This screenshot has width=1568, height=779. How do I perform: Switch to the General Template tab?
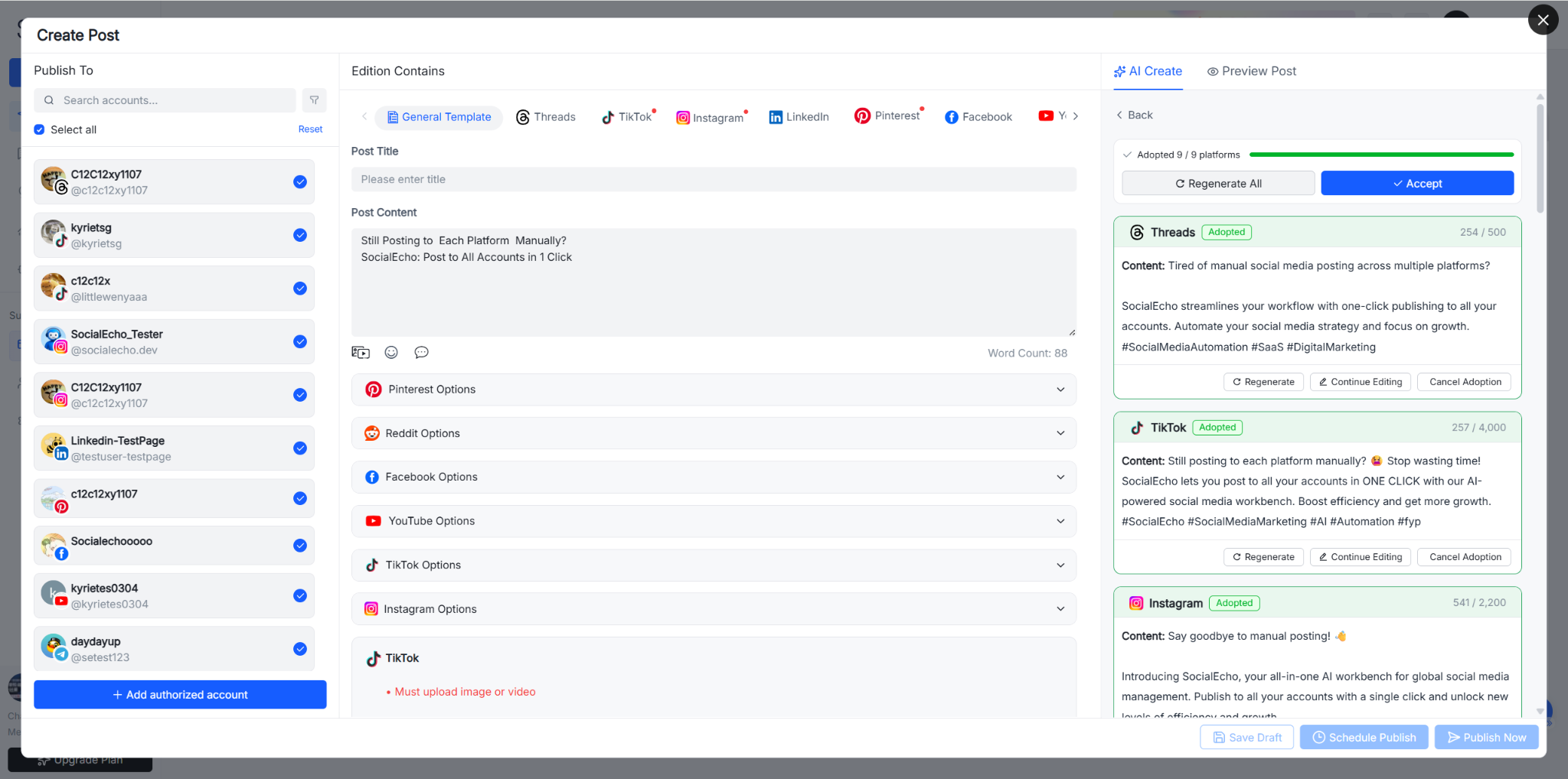coord(439,117)
